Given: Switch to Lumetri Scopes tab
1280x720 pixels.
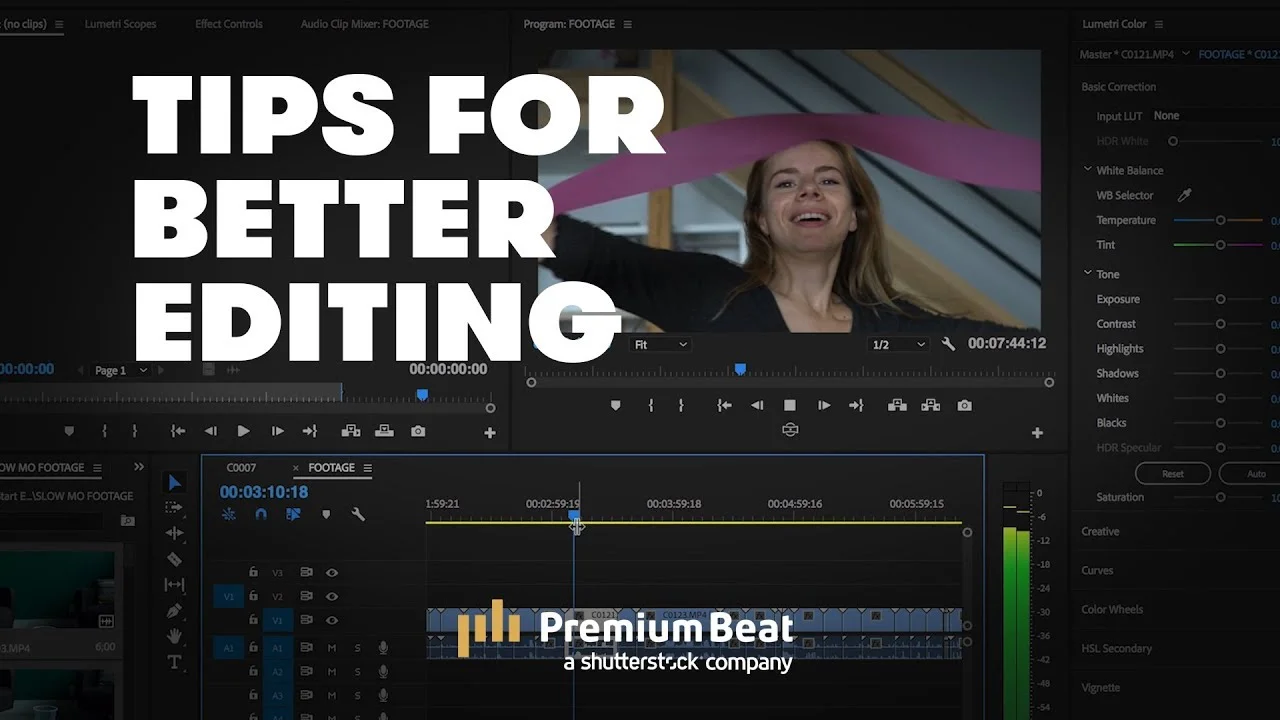Looking at the screenshot, I should [x=120, y=24].
